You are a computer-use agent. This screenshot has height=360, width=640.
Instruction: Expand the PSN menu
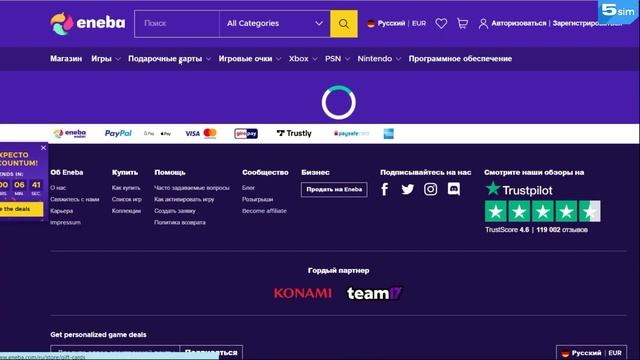tap(337, 59)
